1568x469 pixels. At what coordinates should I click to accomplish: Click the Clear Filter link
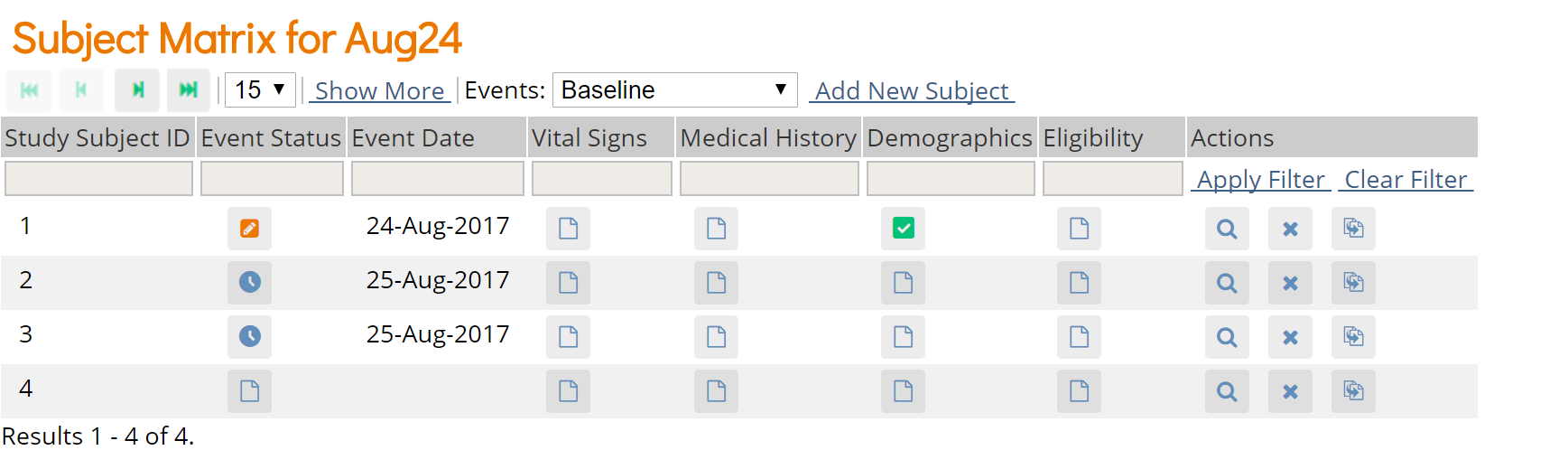tap(1406, 180)
